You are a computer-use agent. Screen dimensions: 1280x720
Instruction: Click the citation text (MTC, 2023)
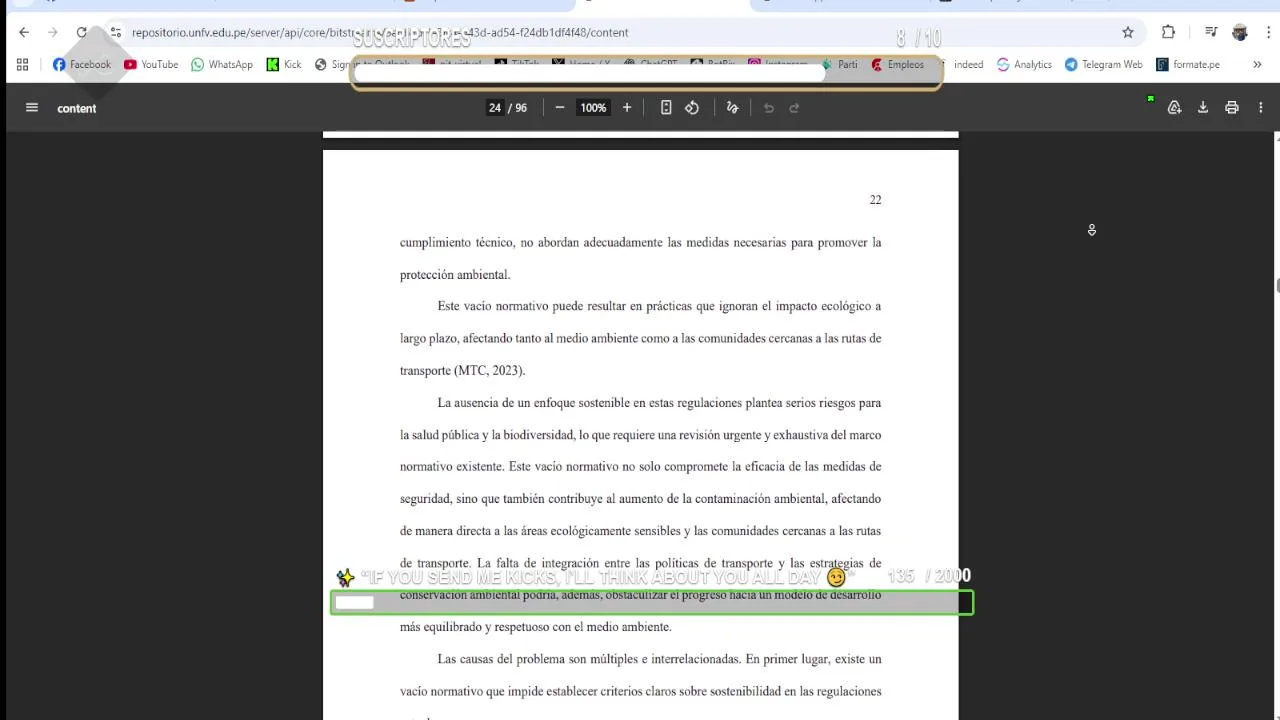(490, 371)
